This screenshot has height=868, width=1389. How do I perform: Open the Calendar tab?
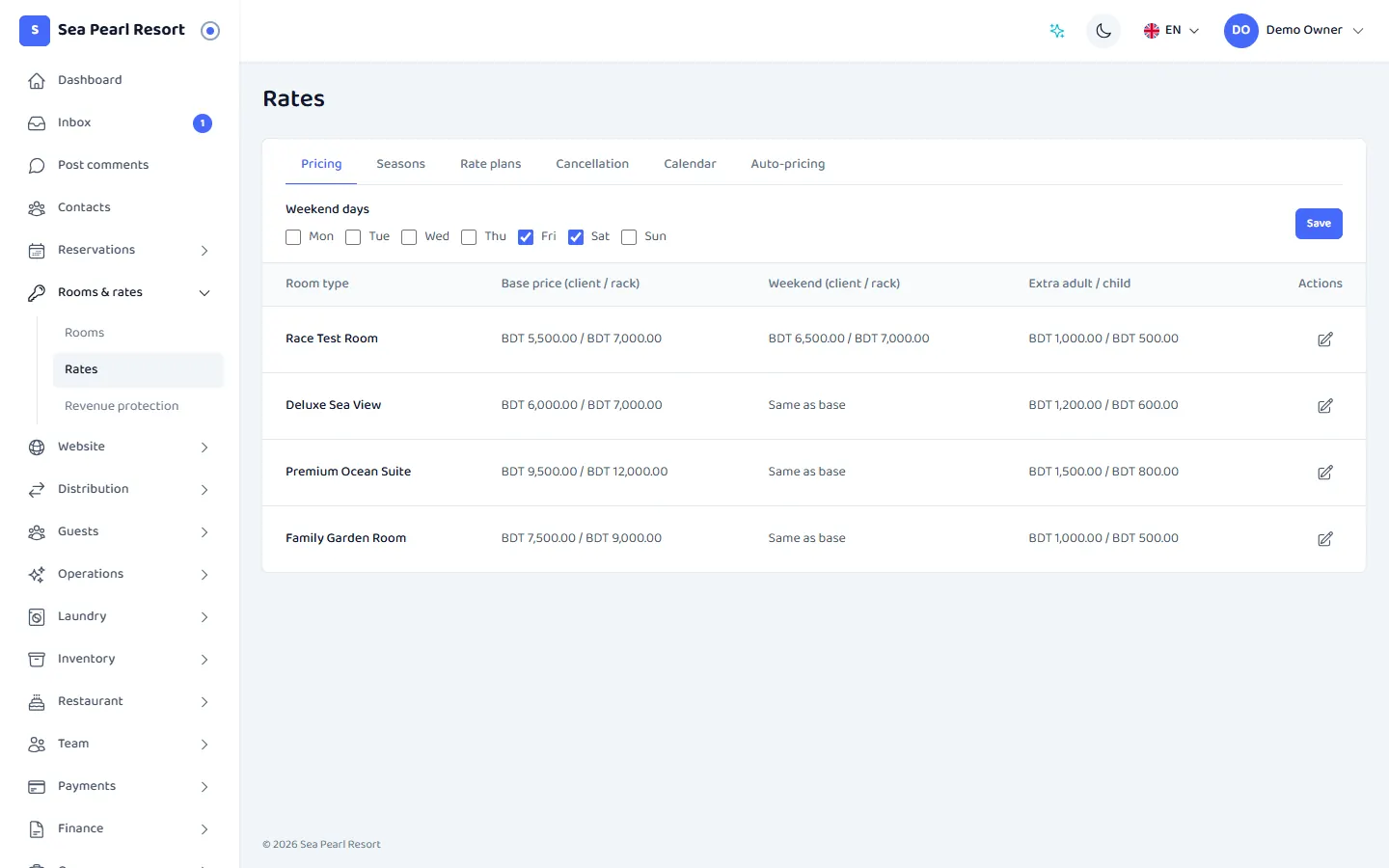[x=690, y=164]
